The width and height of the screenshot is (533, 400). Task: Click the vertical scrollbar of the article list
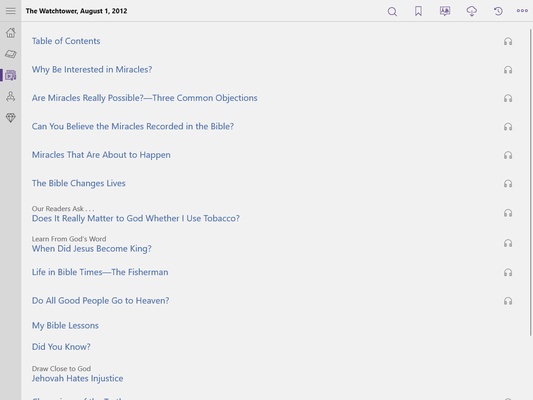(530, 183)
